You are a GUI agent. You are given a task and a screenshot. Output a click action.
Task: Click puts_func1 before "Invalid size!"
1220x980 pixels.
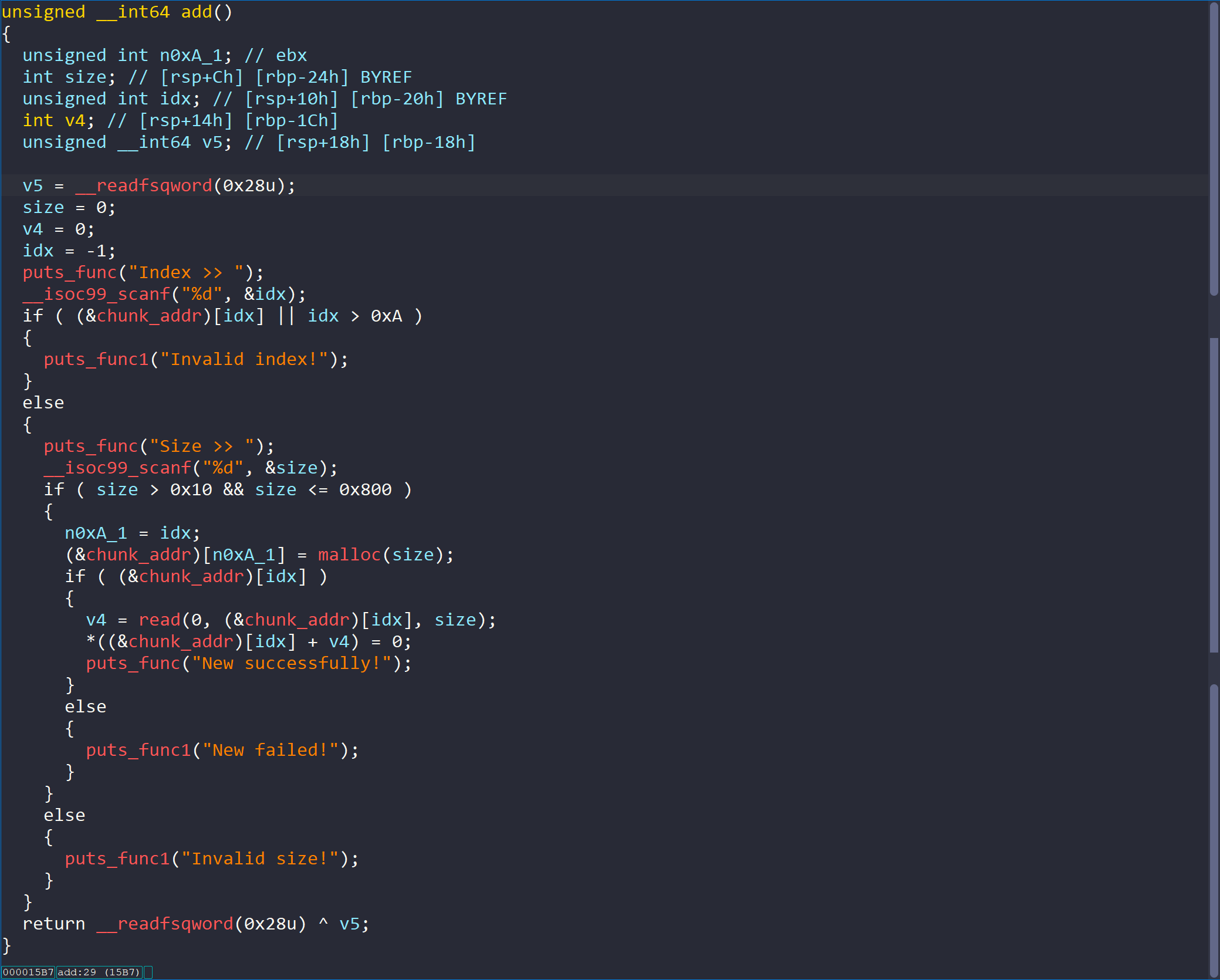tap(117, 859)
